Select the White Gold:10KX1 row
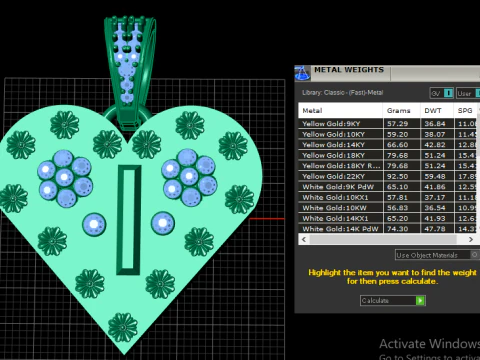 tap(387, 197)
